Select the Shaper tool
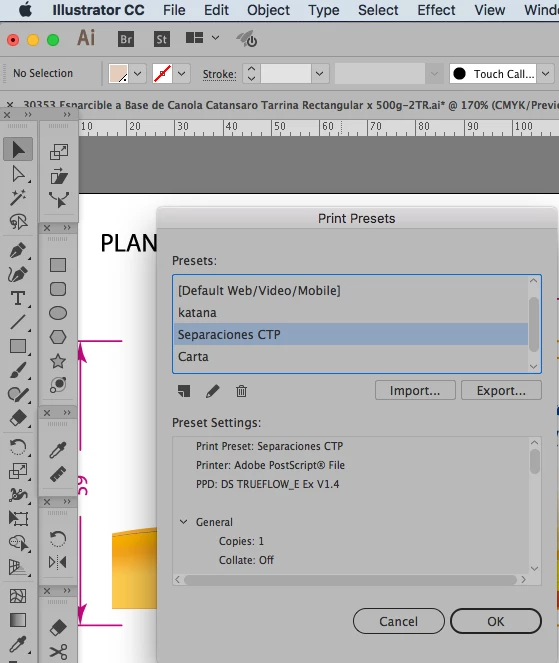 tap(18, 395)
